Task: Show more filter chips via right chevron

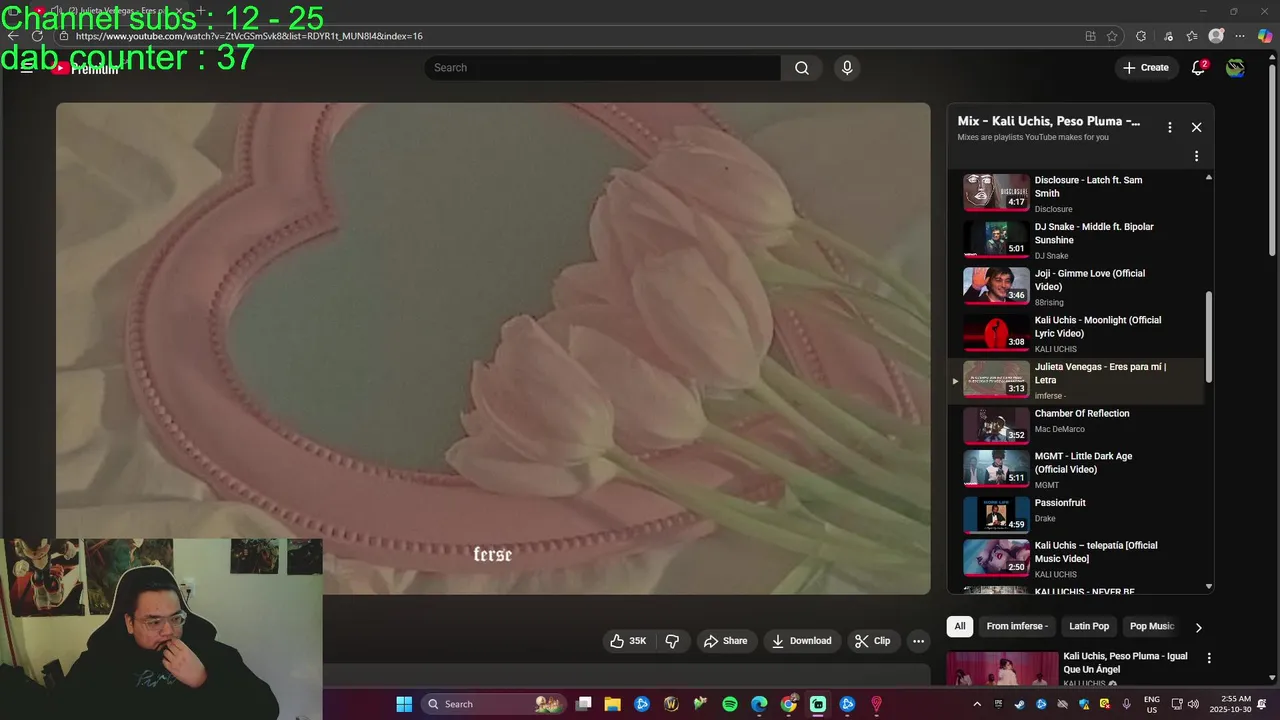Action: point(1198,627)
